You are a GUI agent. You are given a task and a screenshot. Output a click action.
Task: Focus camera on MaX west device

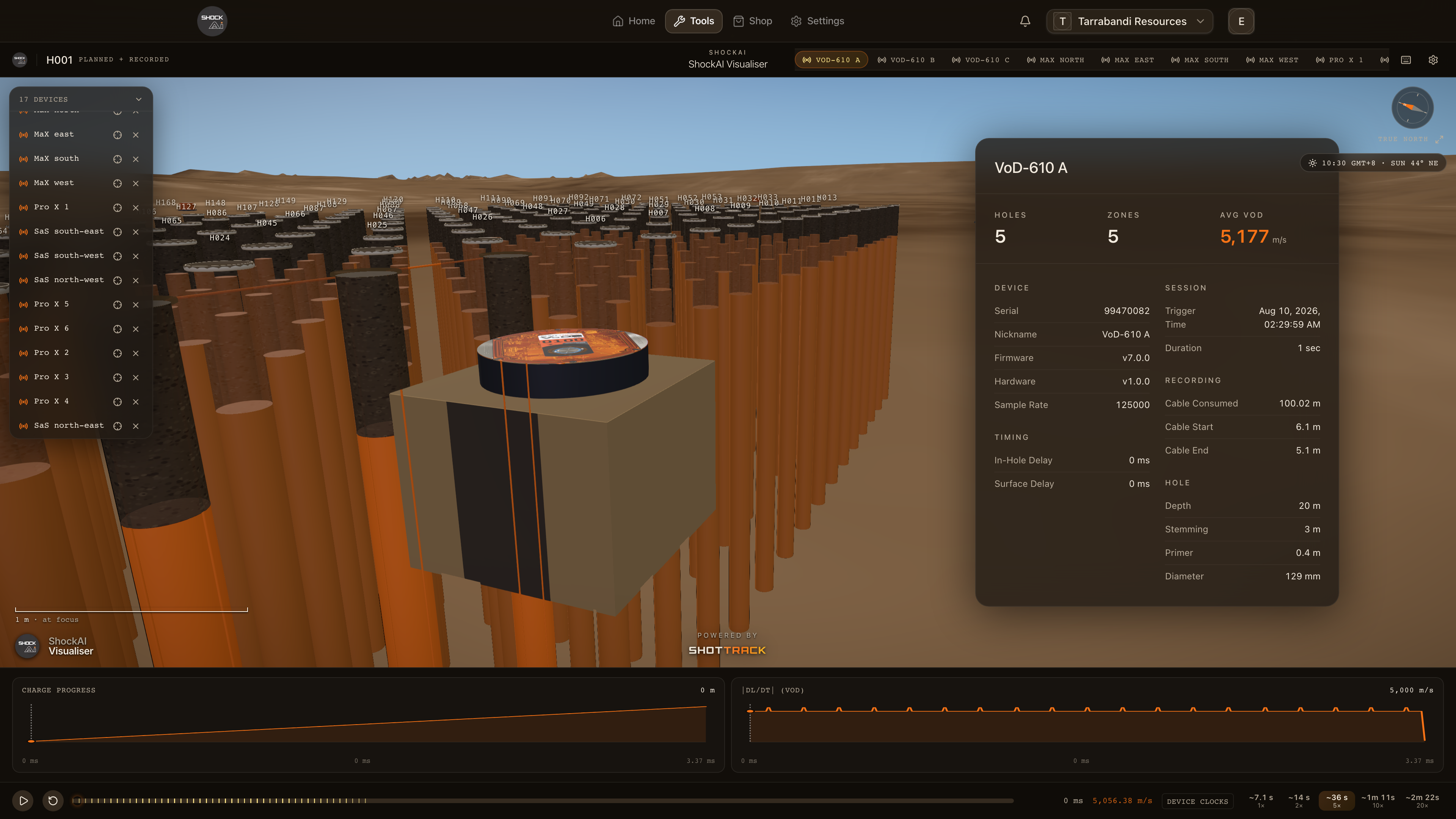[x=118, y=184]
